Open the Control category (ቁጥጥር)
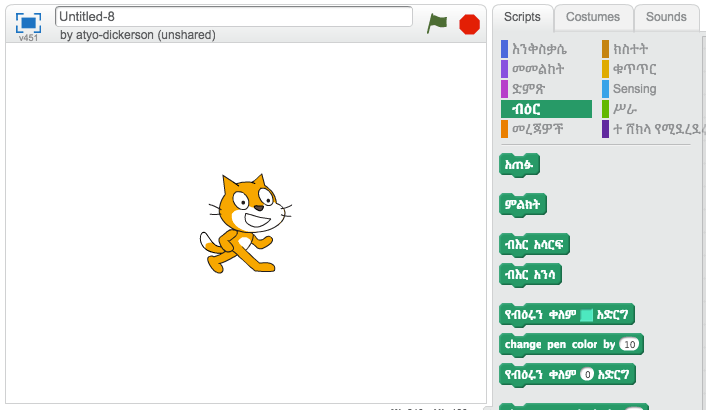The image size is (706, 410). (x=634, y=69)
